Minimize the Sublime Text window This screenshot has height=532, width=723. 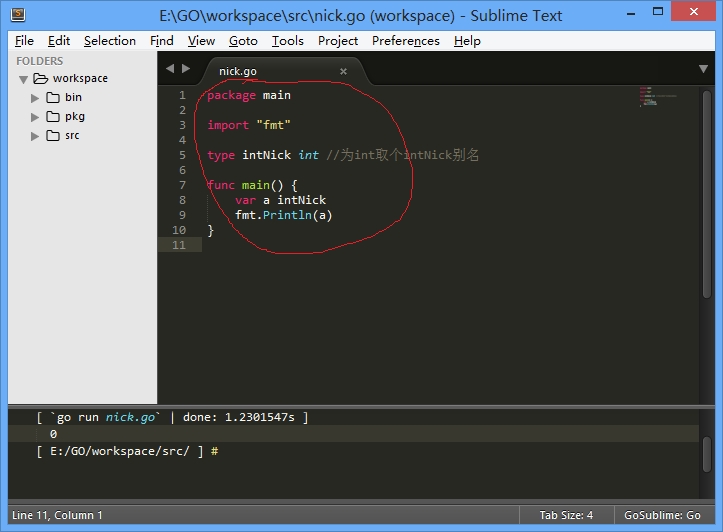[x=631, y=13]
